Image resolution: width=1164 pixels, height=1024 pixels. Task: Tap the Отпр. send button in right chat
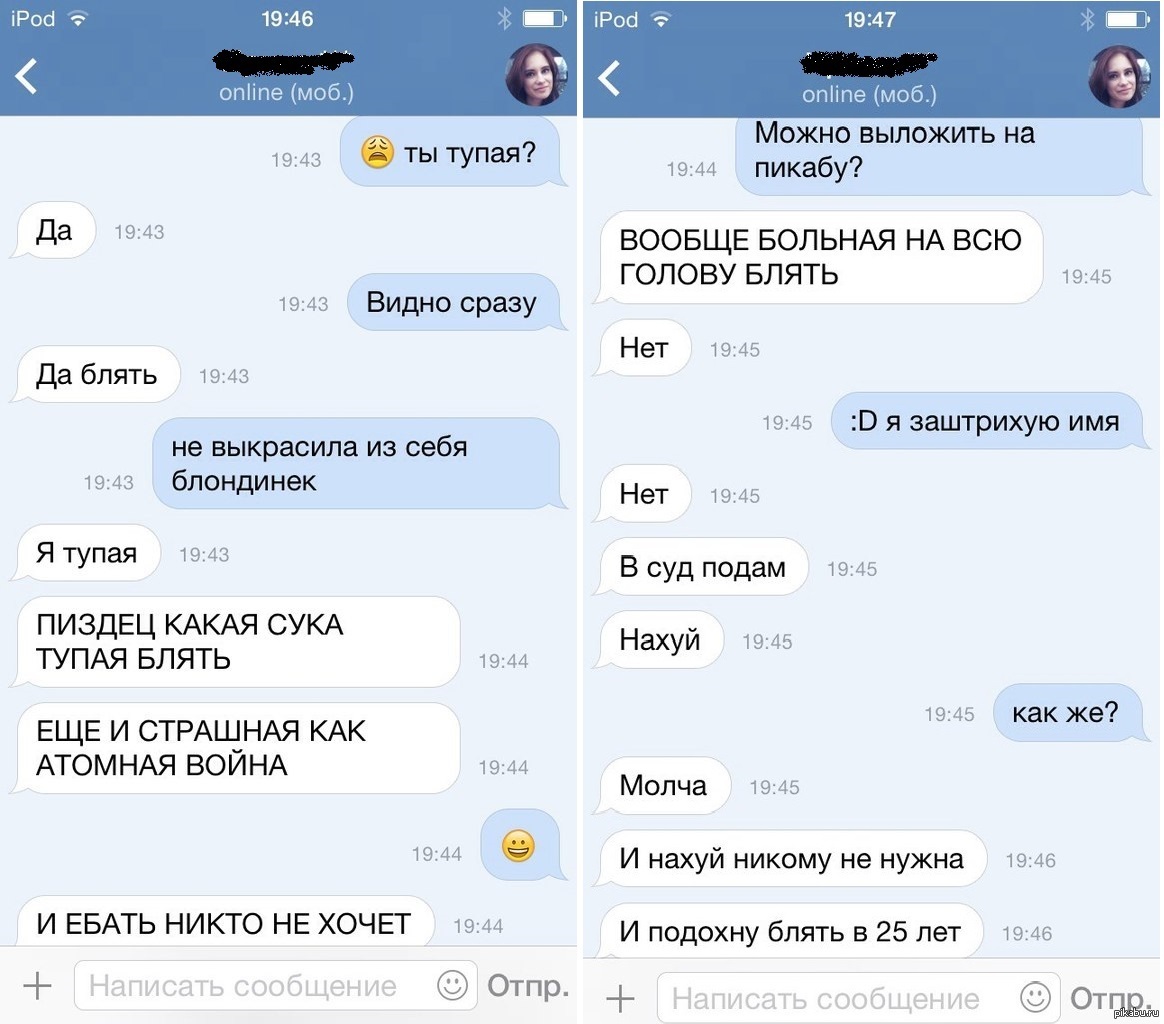click(x=1111, y=999)
